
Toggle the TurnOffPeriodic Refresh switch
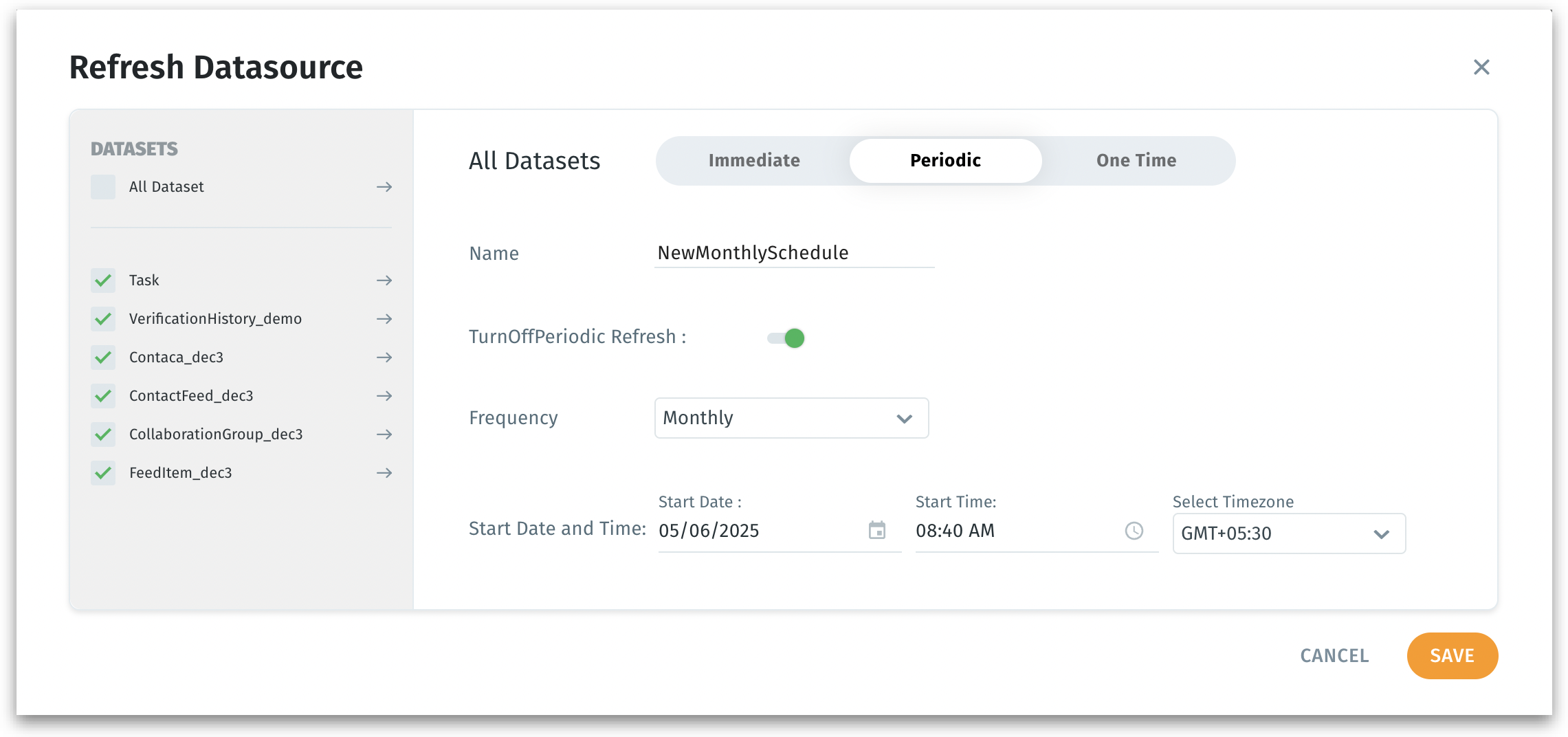tap(786, 338)
